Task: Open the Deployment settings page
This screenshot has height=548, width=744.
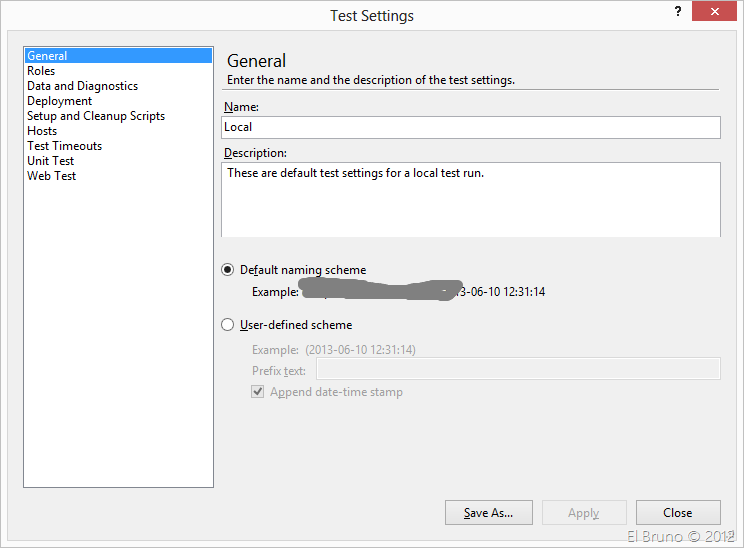Action: [x=59, y=101]
